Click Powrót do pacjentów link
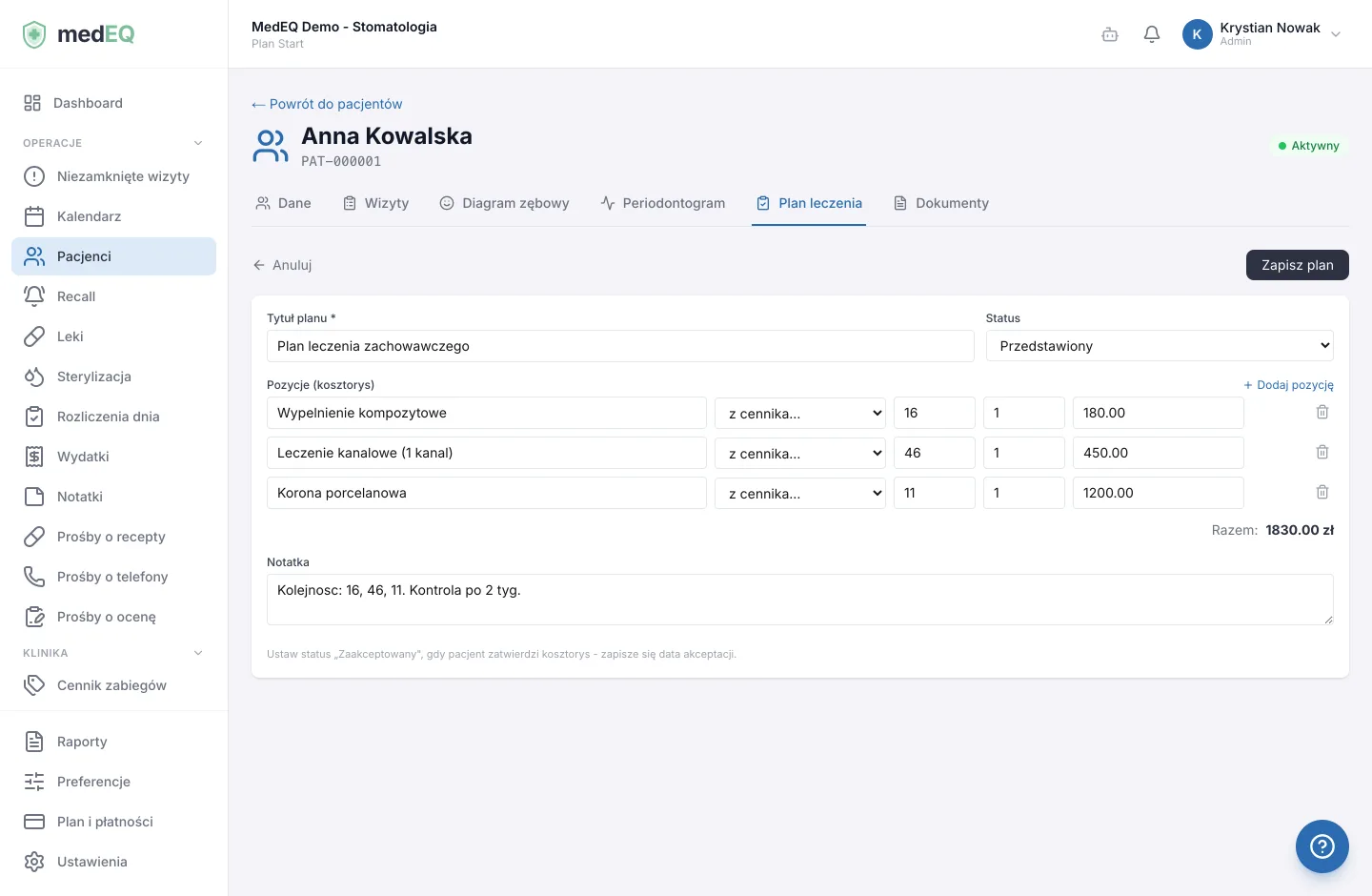The height and width of the screenshot is (896, 1372). tap(327, 104)
